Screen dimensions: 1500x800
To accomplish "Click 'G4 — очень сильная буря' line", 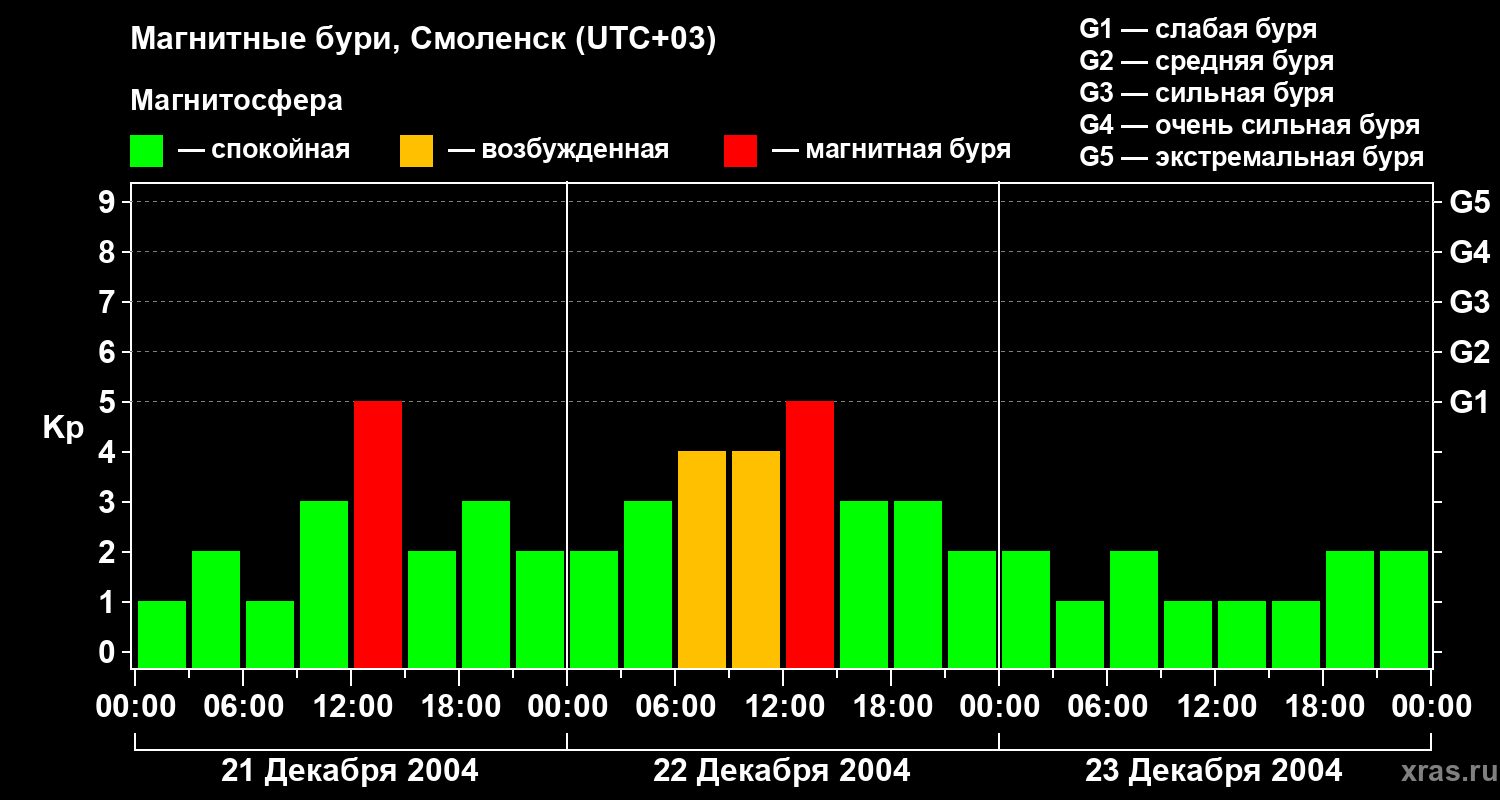I will [1249, 125].
